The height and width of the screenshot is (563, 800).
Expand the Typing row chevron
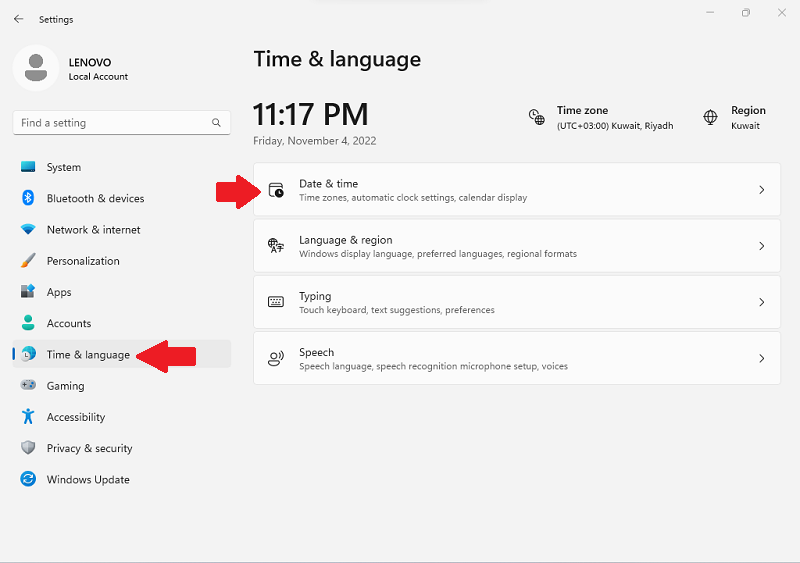(761, 302)
